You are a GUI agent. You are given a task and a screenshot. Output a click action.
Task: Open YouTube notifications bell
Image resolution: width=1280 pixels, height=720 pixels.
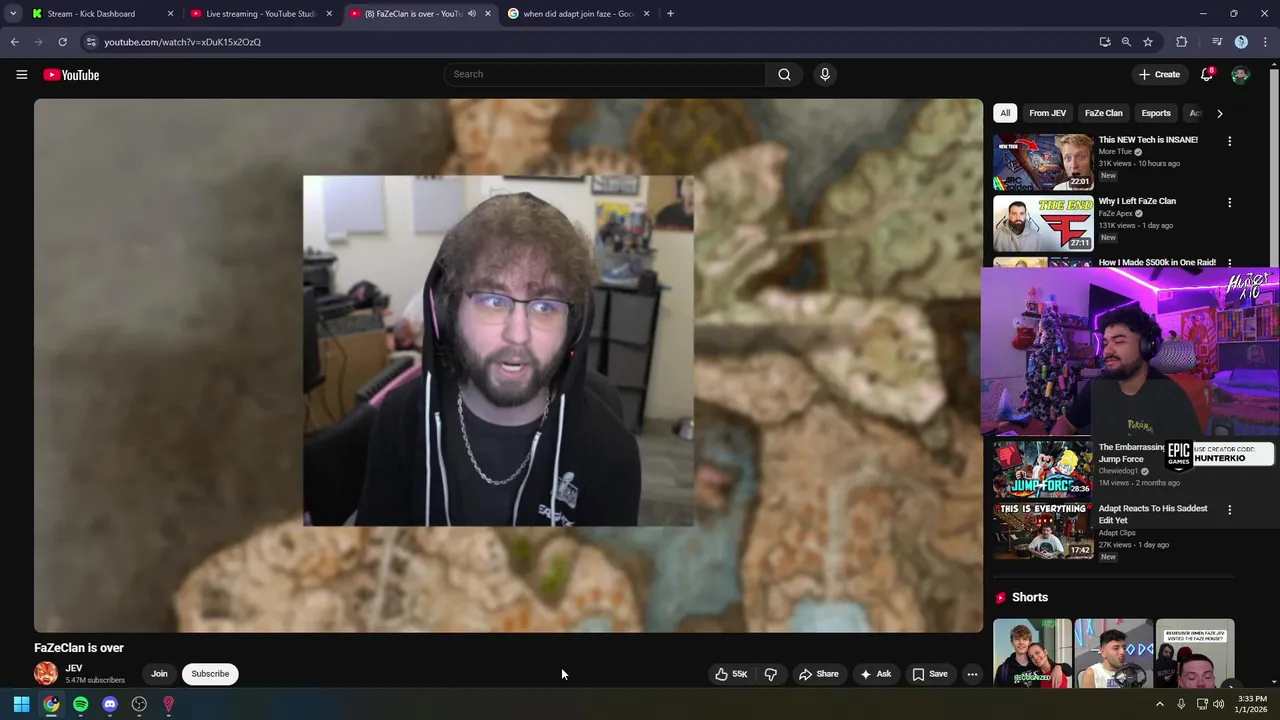[1207, 74]
